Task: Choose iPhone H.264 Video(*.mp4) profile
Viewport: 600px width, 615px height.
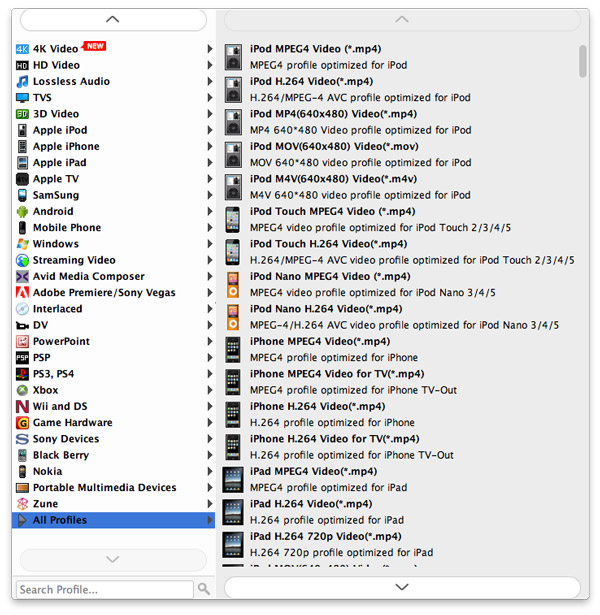Action: [x=400, y=415]
